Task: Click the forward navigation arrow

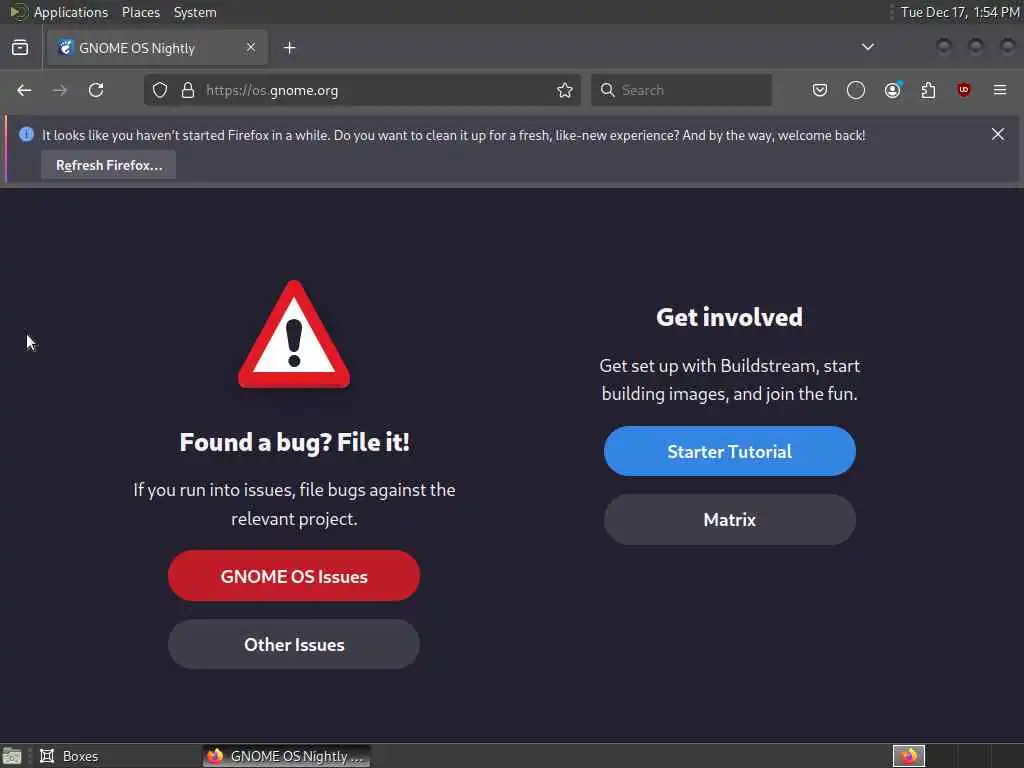Action: click(x=59, y=90)
